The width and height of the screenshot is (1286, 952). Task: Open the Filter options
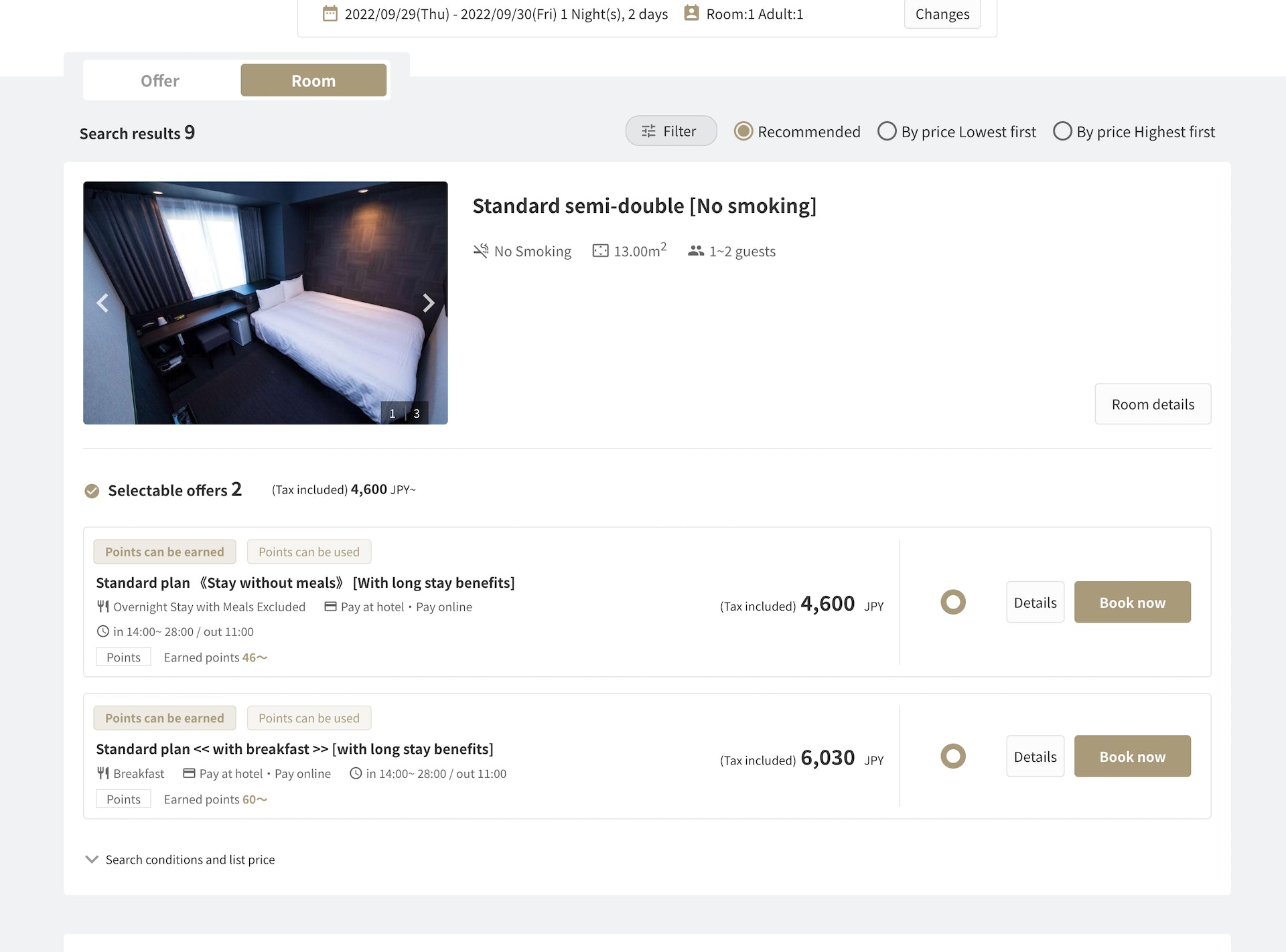(x=670, y=131)
